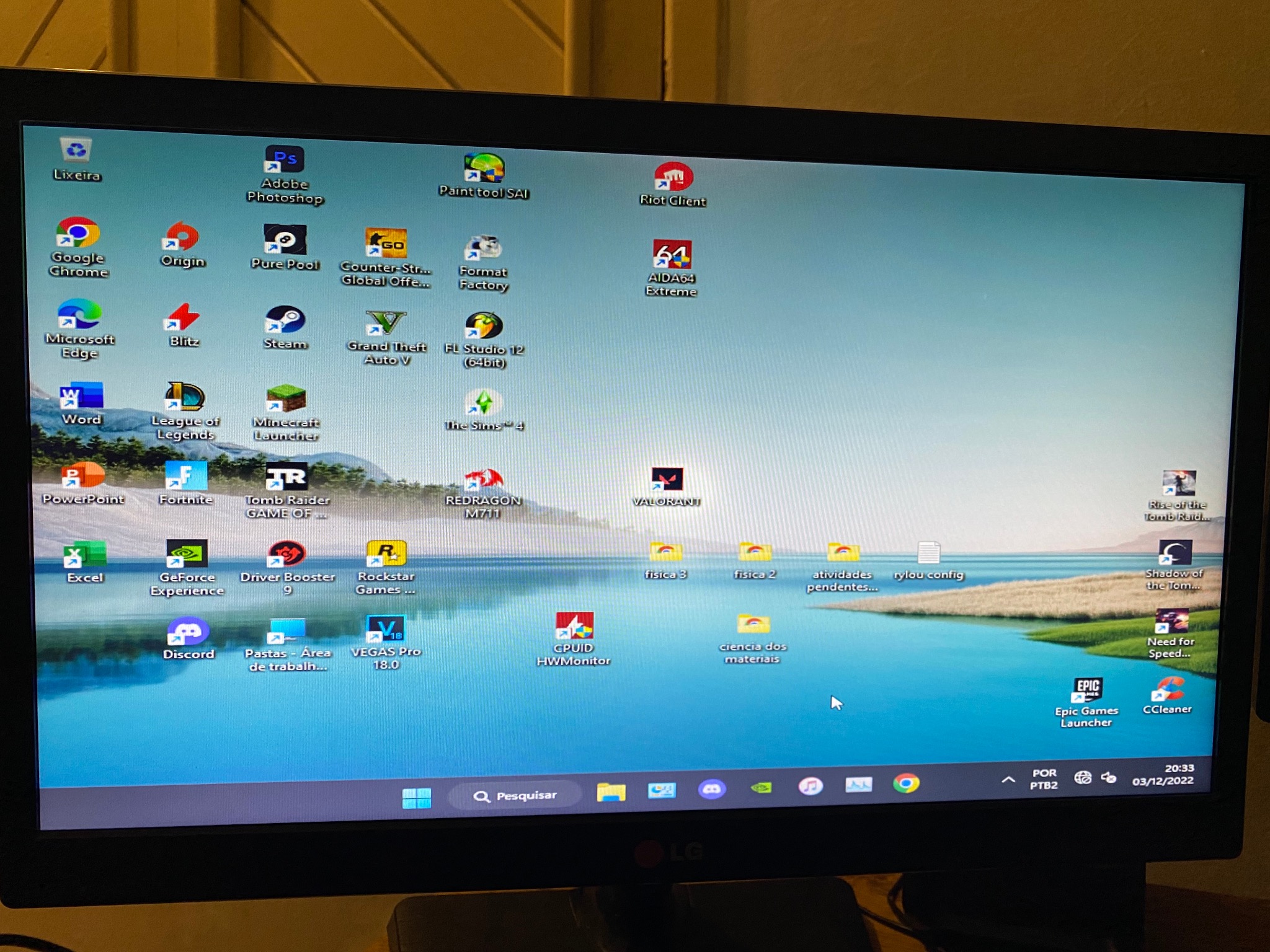Open the Pure Pool game icon
The height and width of the screenshot is (952, 1270).
coord(285,247)
